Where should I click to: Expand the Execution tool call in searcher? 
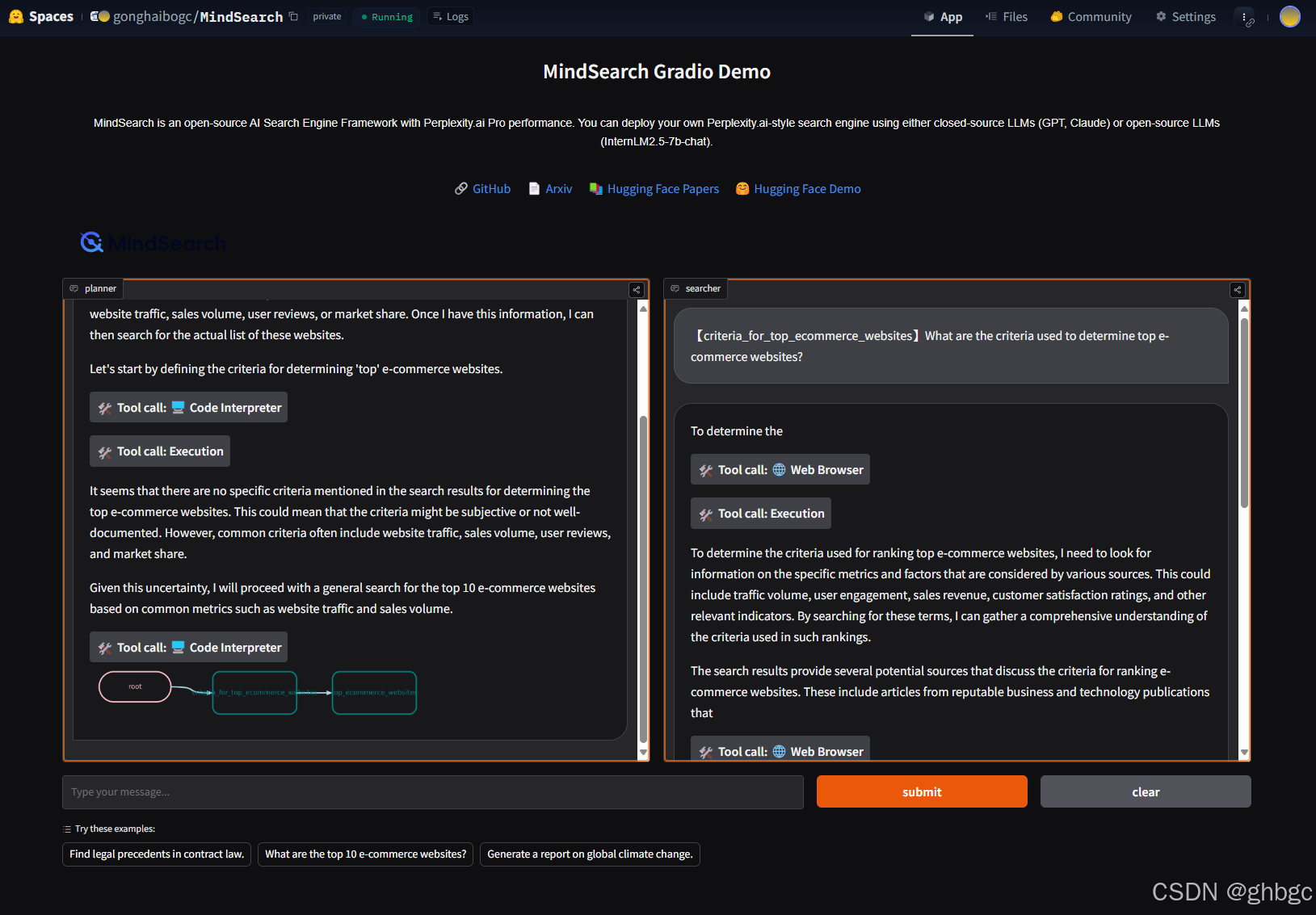pyautogui.click(x=760, y=513)
